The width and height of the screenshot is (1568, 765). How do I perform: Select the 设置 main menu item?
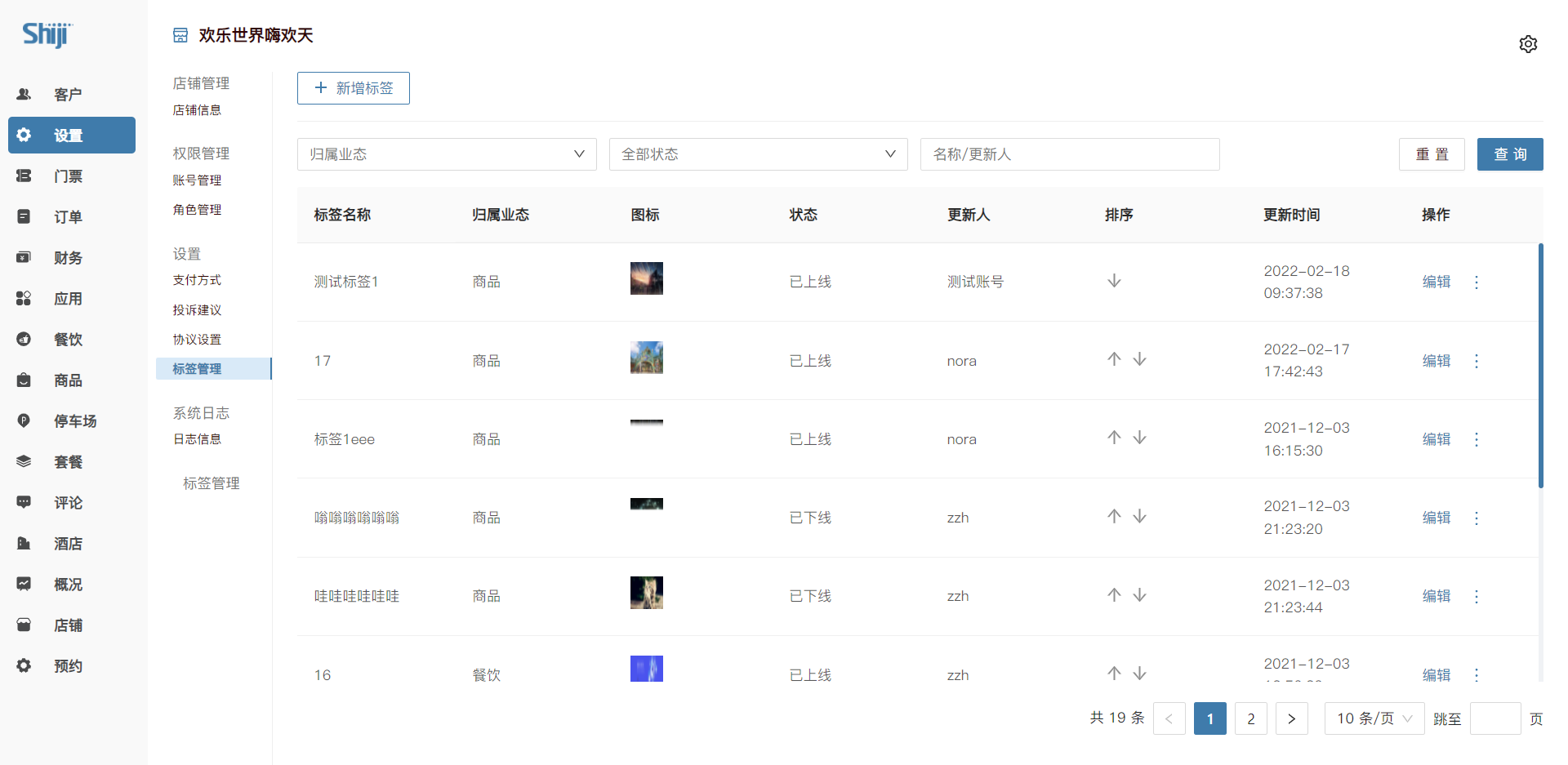coord(72,136)
